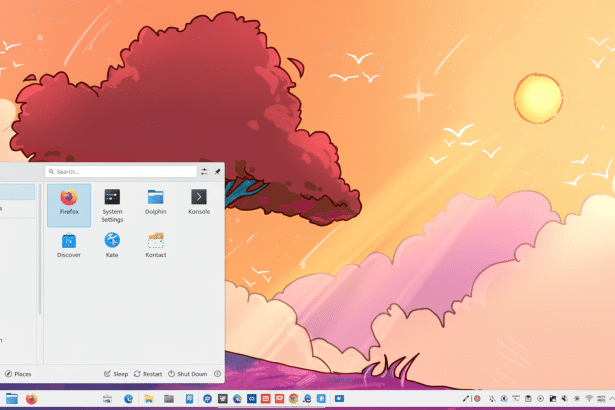Open the yellow folder taskbar icon
Viewport: 615px width, 410px height.
pos(149,399)
